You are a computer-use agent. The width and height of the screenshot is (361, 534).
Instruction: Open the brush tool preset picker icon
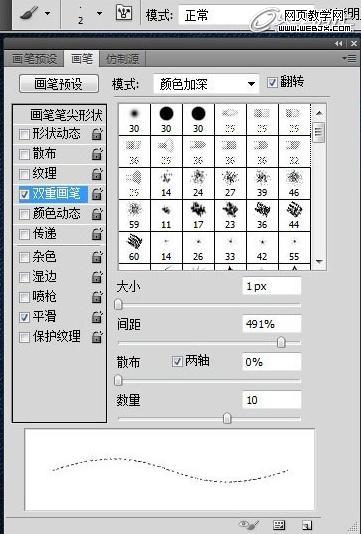point(29,13)
